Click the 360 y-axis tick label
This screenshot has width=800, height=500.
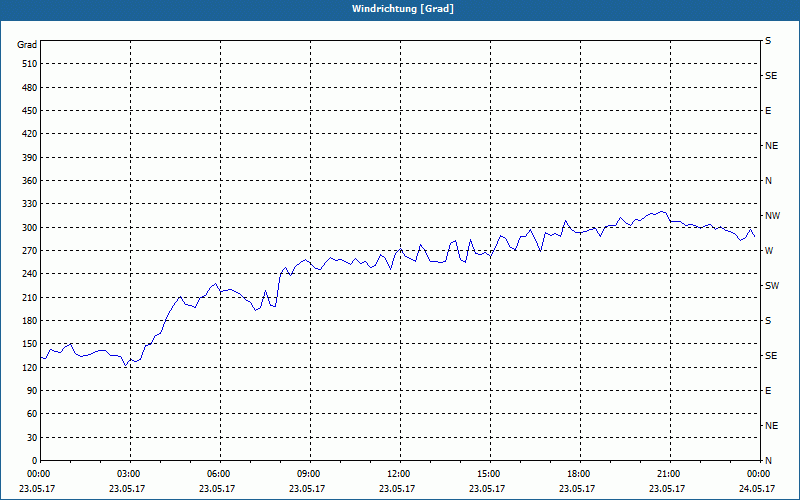coord(30,181)
